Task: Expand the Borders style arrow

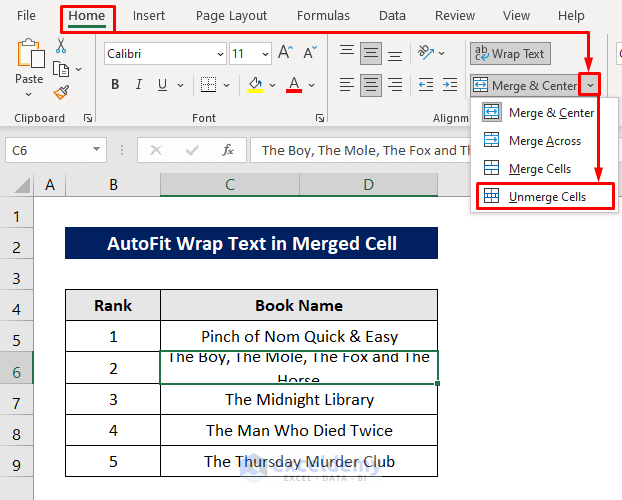Action: pyautogui.click(x=227, y=85)
